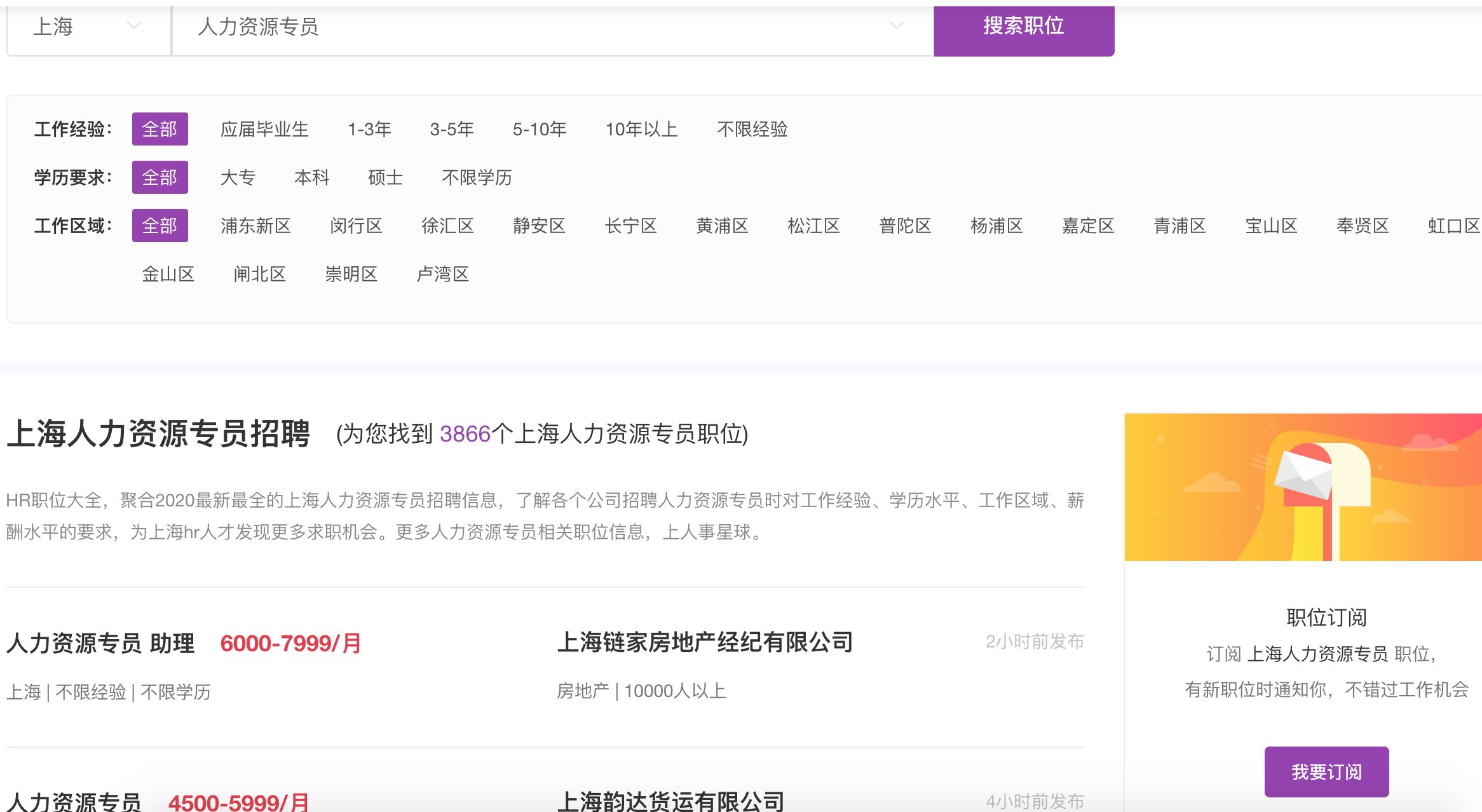
Task: Open 上海链家房地产经纪有限公司 company page
Action: 705,642
